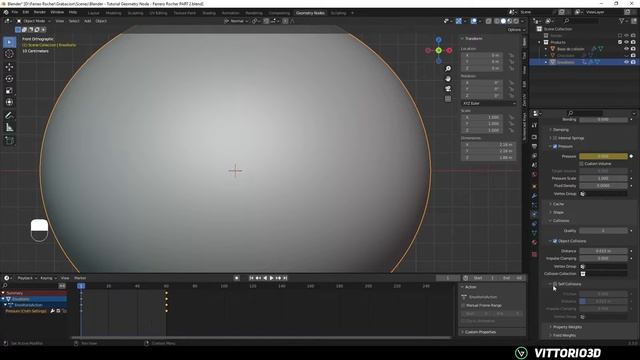The width and height of the screenshot is (640, 360).
Task: Select the Cursor tool in toolbar
Action: (9, 54)
